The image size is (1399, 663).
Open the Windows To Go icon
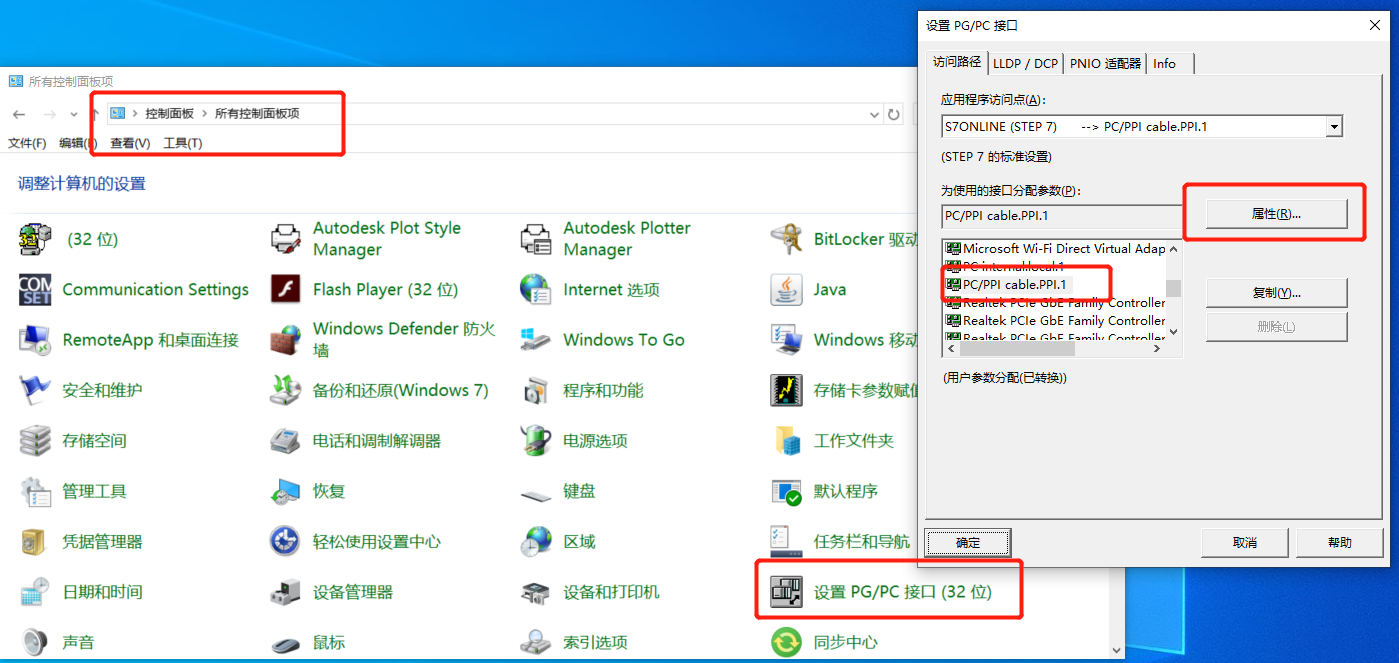536,340
